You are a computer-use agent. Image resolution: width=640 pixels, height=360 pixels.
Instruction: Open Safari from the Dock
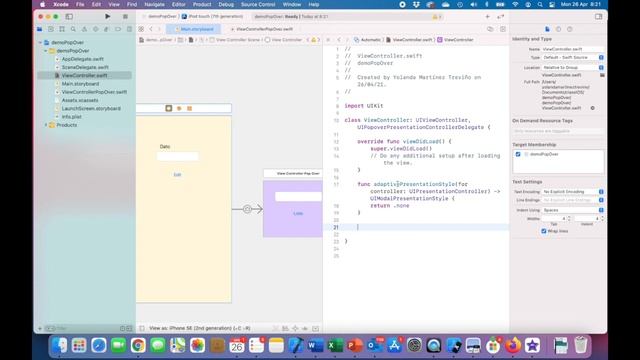click(x=99, y=346)
